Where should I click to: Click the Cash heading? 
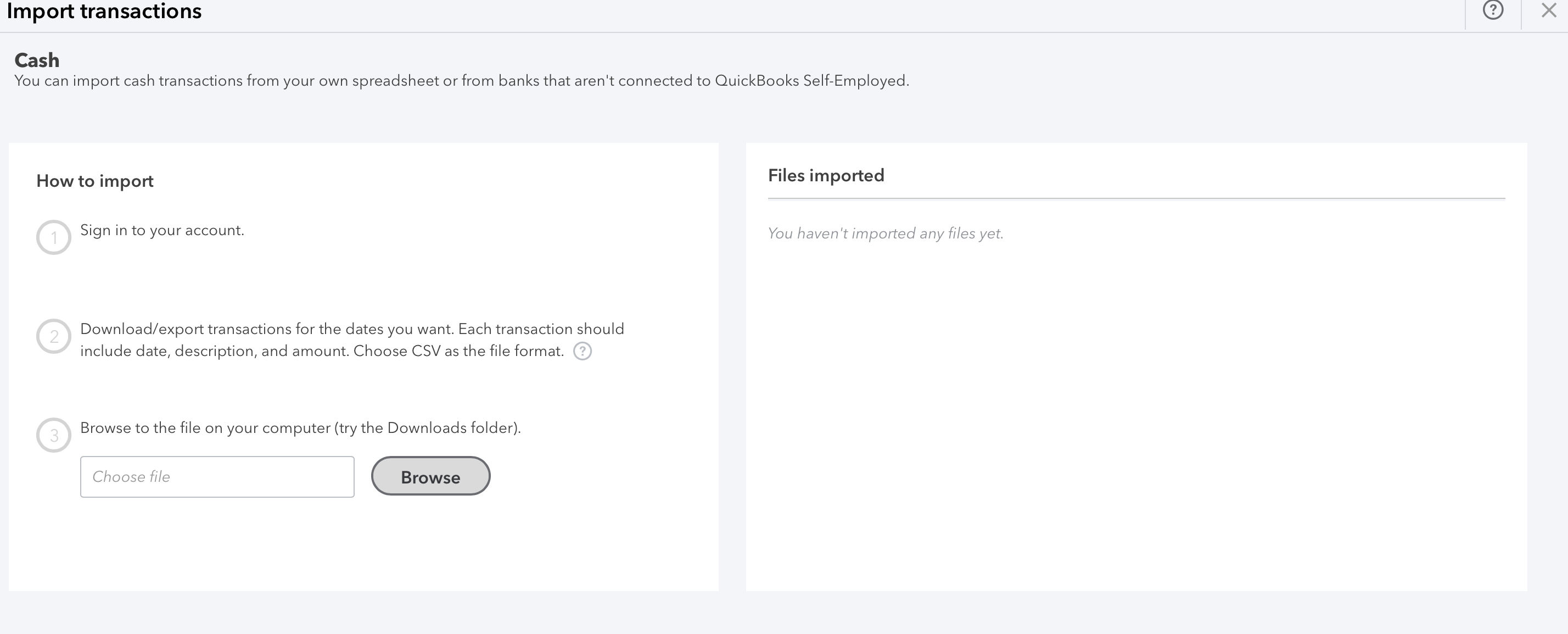(37, 60)
